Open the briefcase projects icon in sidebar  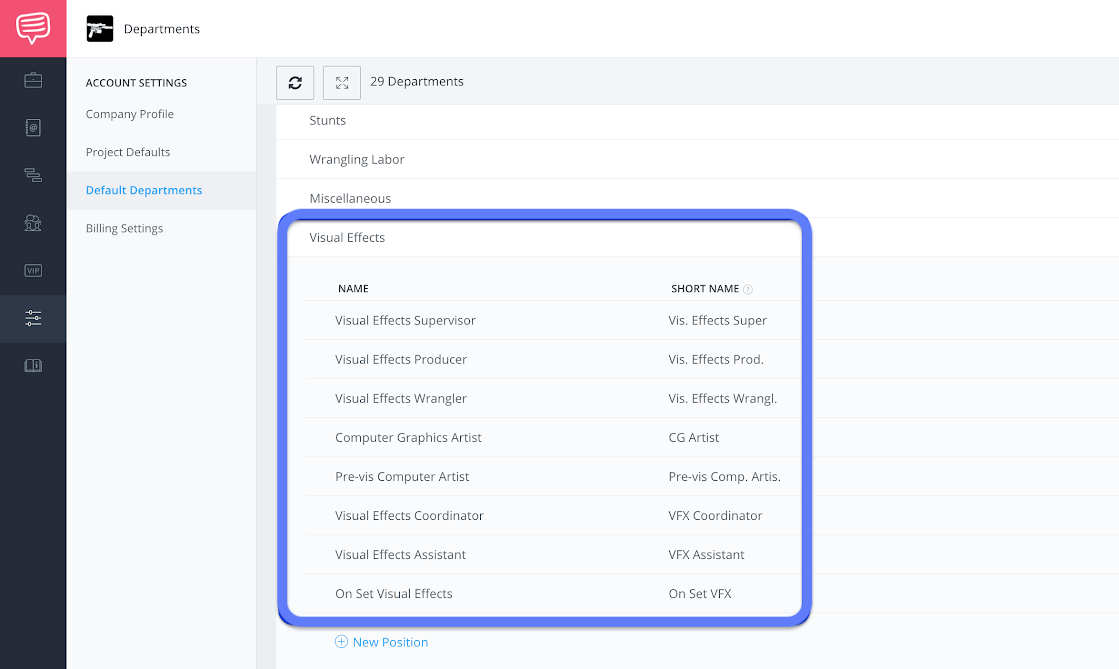33,80
